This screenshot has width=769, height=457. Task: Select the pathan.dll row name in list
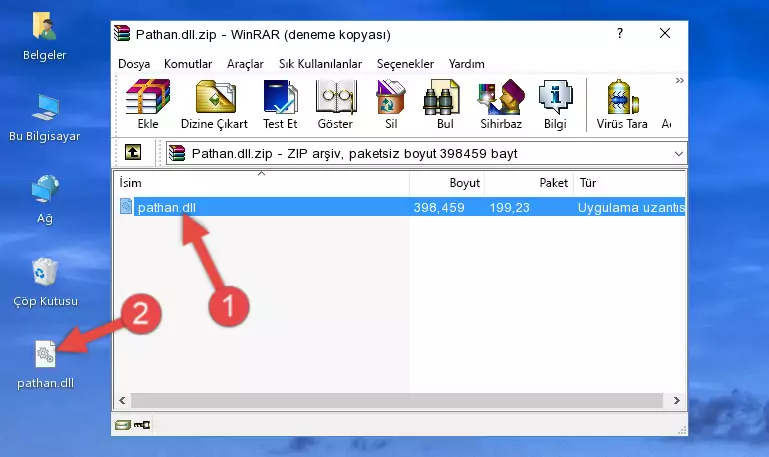tap(167, 207)
